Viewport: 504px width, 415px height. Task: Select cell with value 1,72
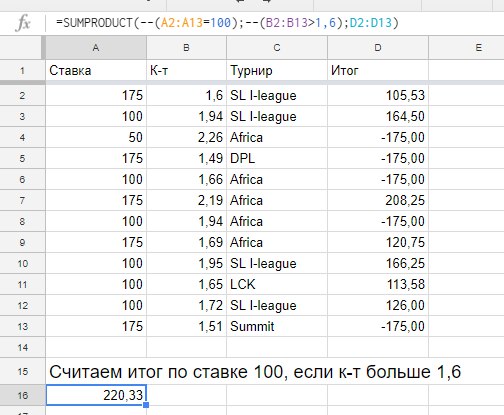click(x=186, y=306)
